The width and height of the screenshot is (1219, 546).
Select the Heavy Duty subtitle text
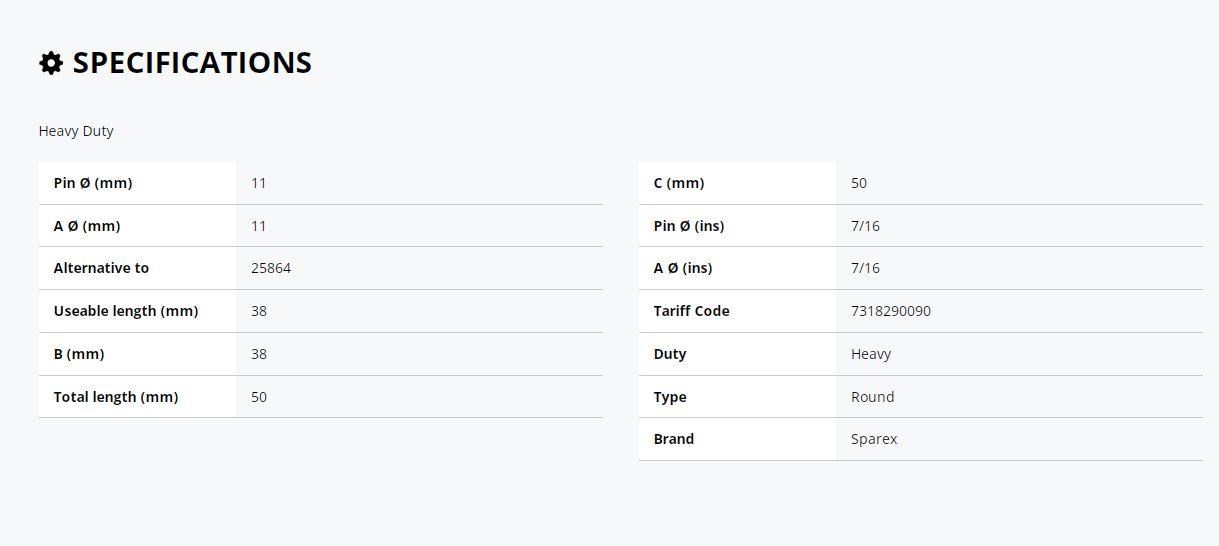(76, 131)
